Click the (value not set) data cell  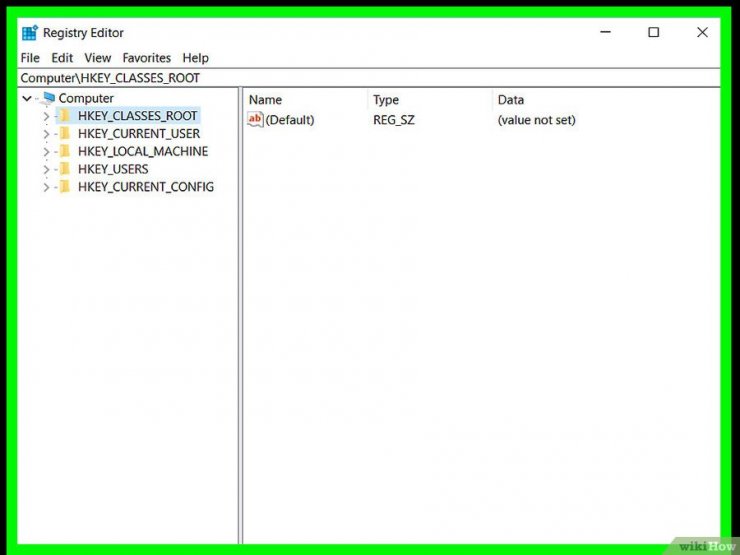tap(537, 120)
